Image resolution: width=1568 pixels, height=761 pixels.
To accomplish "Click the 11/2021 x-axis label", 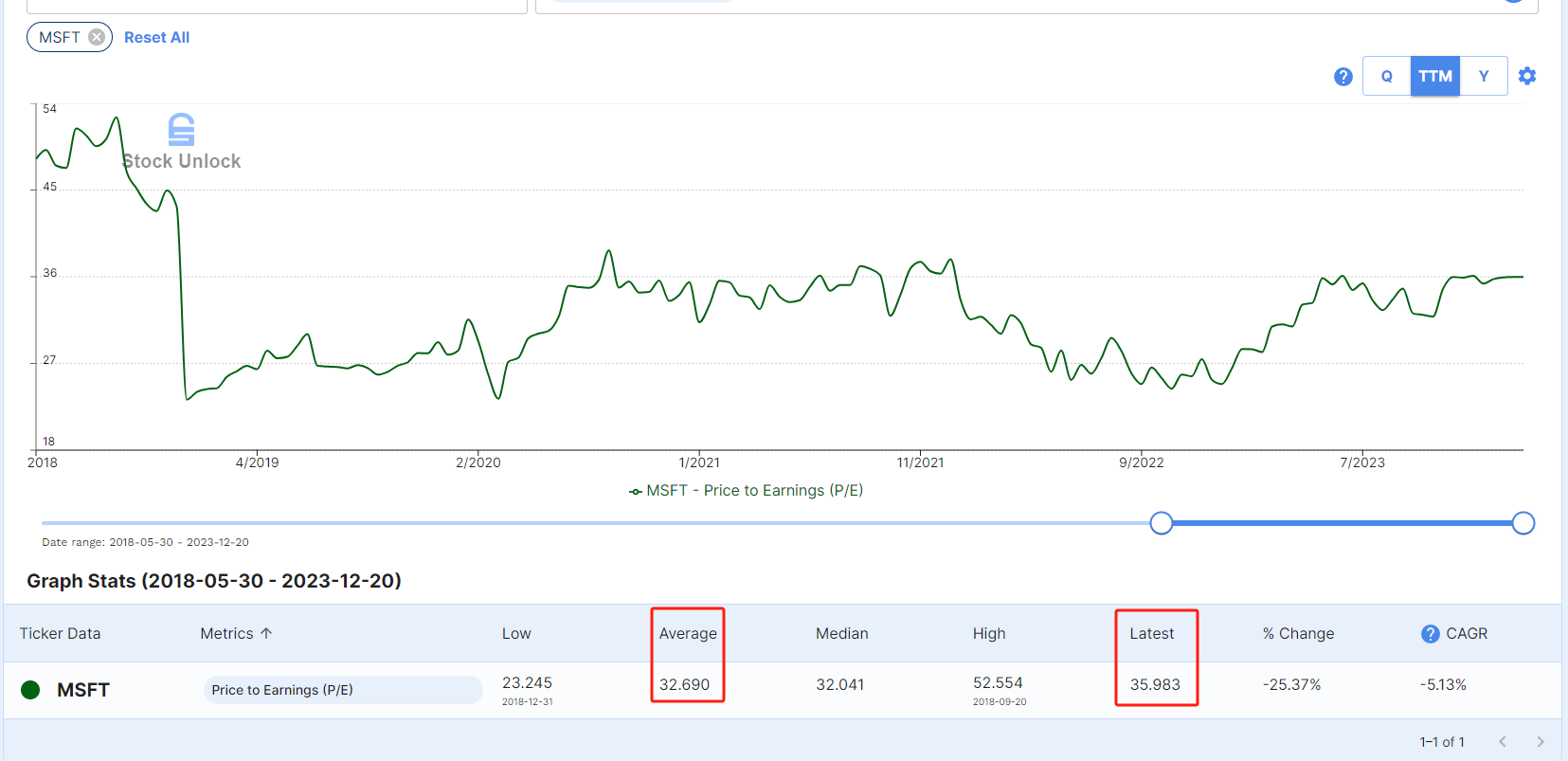I will point(921,462).
